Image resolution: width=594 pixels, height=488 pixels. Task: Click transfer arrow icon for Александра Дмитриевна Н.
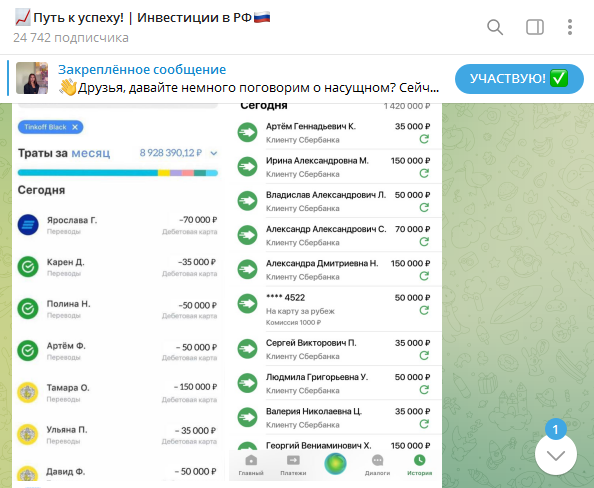coord(247,269)
